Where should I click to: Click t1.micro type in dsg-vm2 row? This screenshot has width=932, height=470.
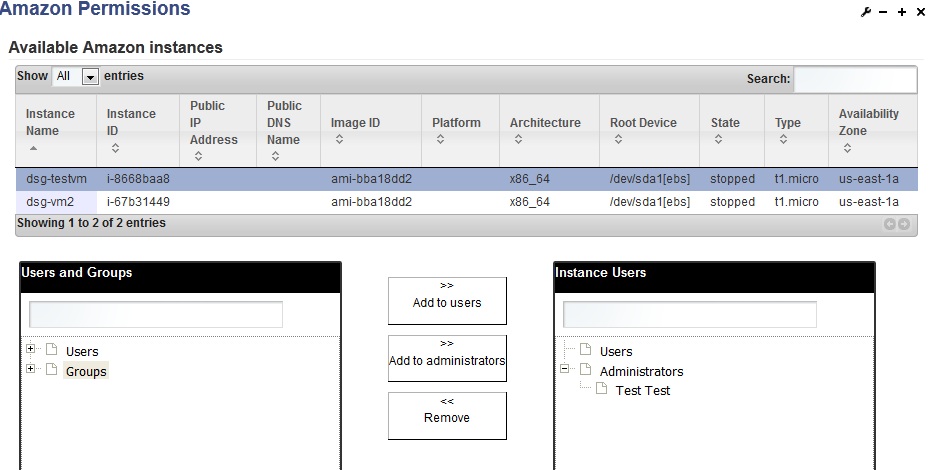pyautogui.click(x=796, y=202)
